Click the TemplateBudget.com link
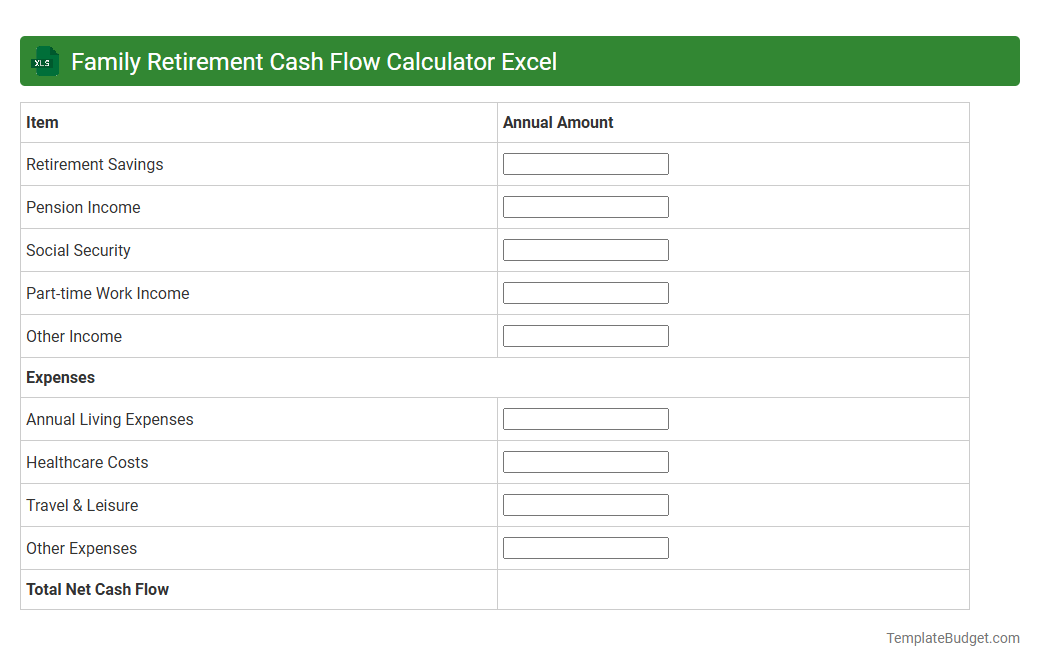 (x=952, y=638)
